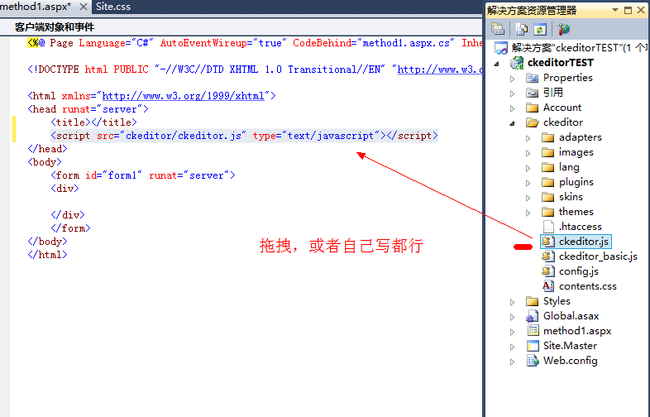Click the Site.Master file icon
This screenshot has height=417, width=650.
(x=532, y=346)
